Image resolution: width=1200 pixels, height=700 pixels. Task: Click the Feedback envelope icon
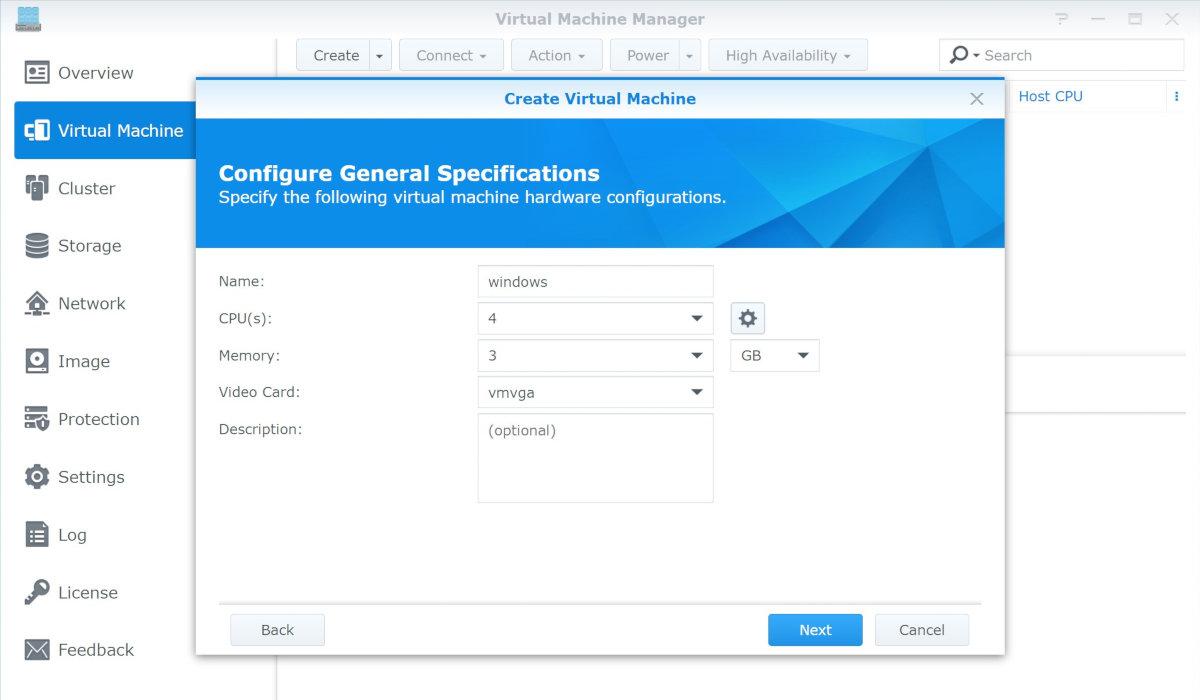tap(37, 650)
